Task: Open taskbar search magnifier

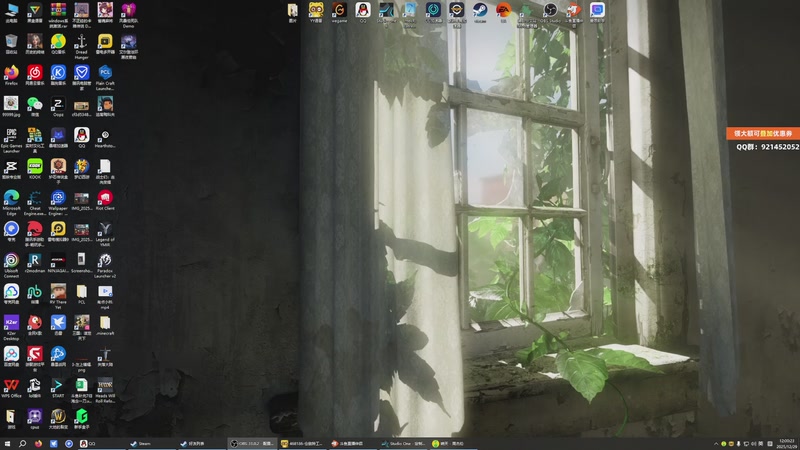Action: point(22,444)
